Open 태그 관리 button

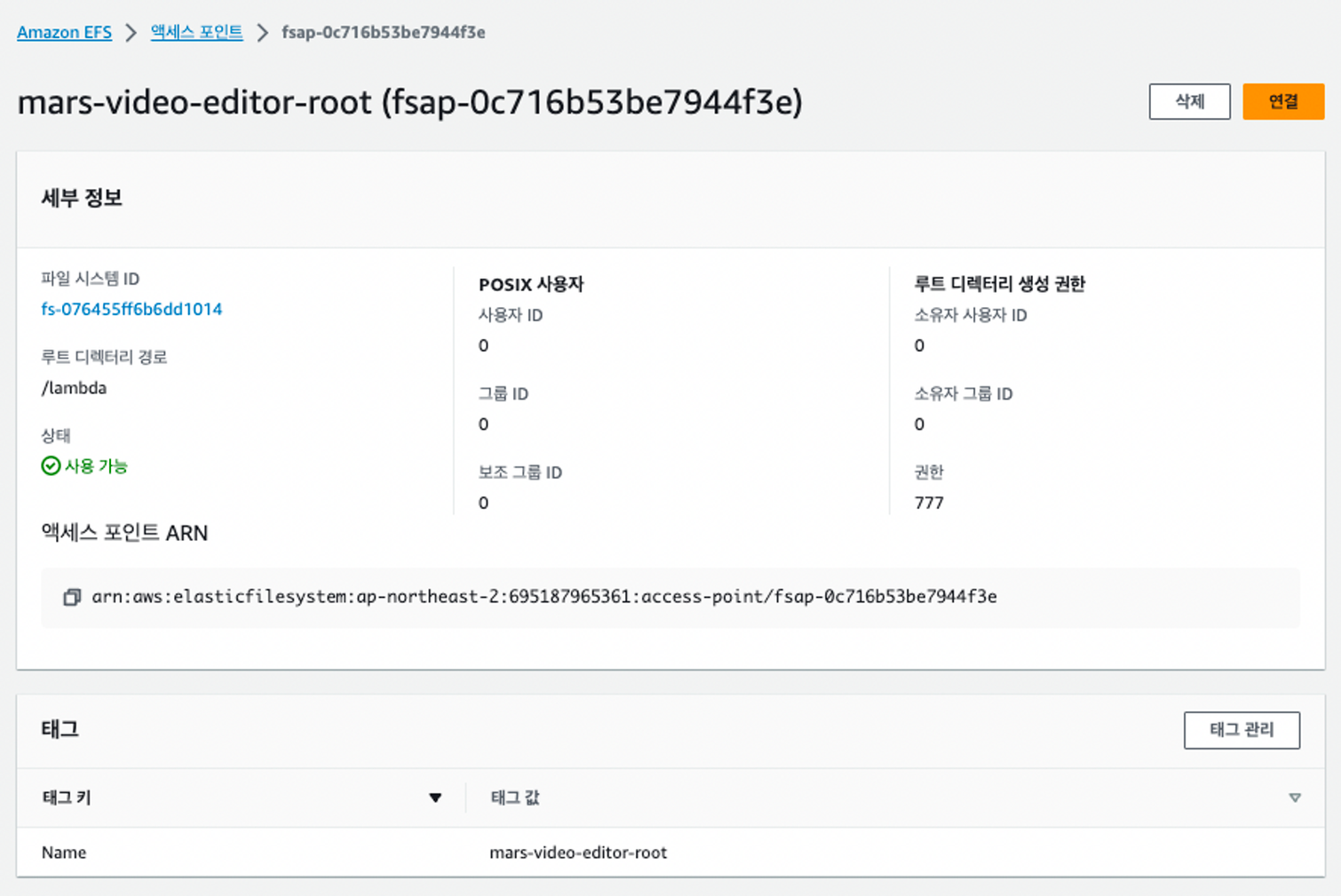pyautogui.click(x=1242, y=730)
